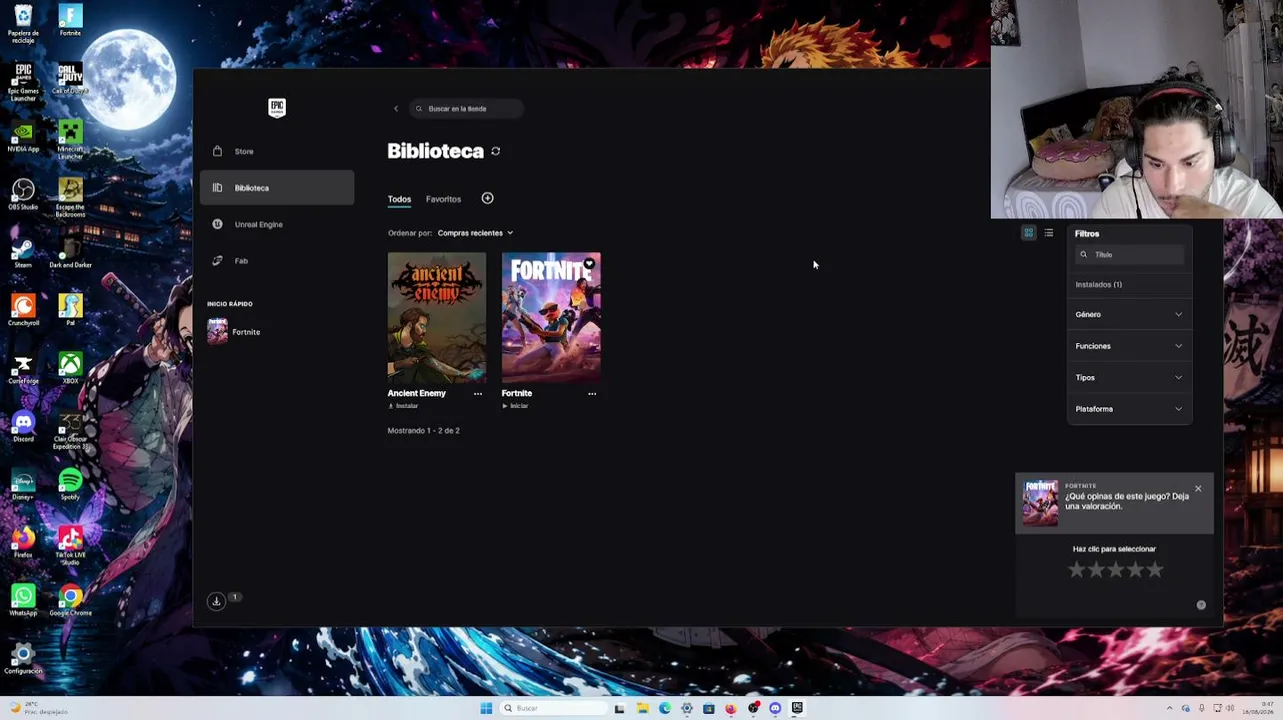Click Instalar under Ancient Enemy
This screenshot has height=720, width=1283.
[x=404, y=406]
